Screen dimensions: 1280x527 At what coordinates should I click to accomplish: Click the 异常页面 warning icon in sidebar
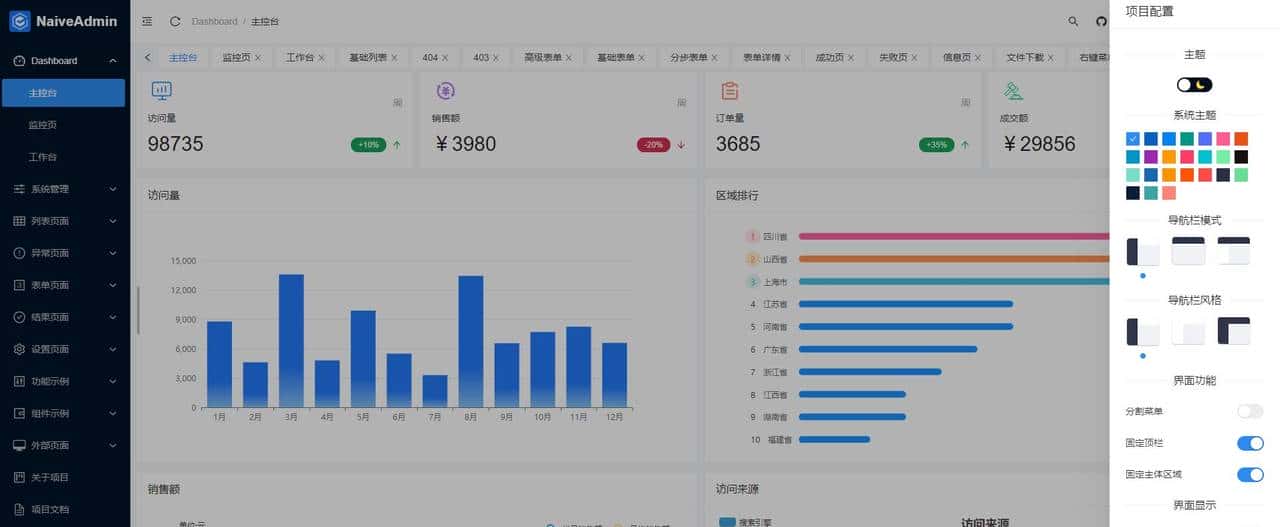tap(19, 253)
